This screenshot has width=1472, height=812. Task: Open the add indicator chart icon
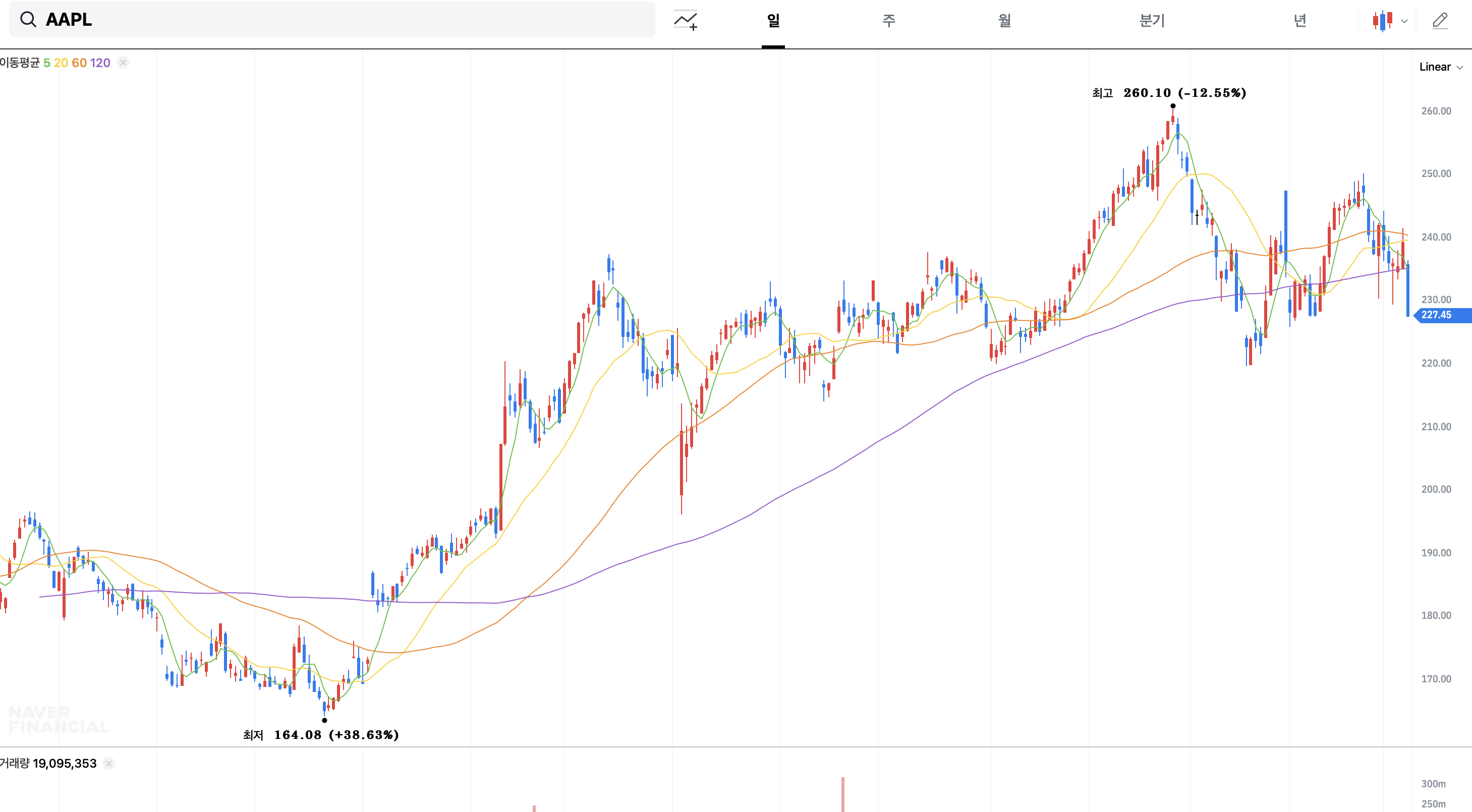pyautogui.click(x=685, y=21)
